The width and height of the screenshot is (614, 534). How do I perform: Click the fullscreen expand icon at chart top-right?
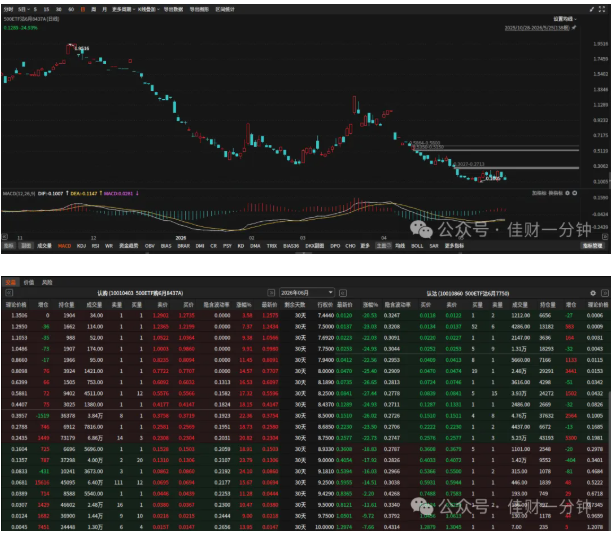[602, 9]
